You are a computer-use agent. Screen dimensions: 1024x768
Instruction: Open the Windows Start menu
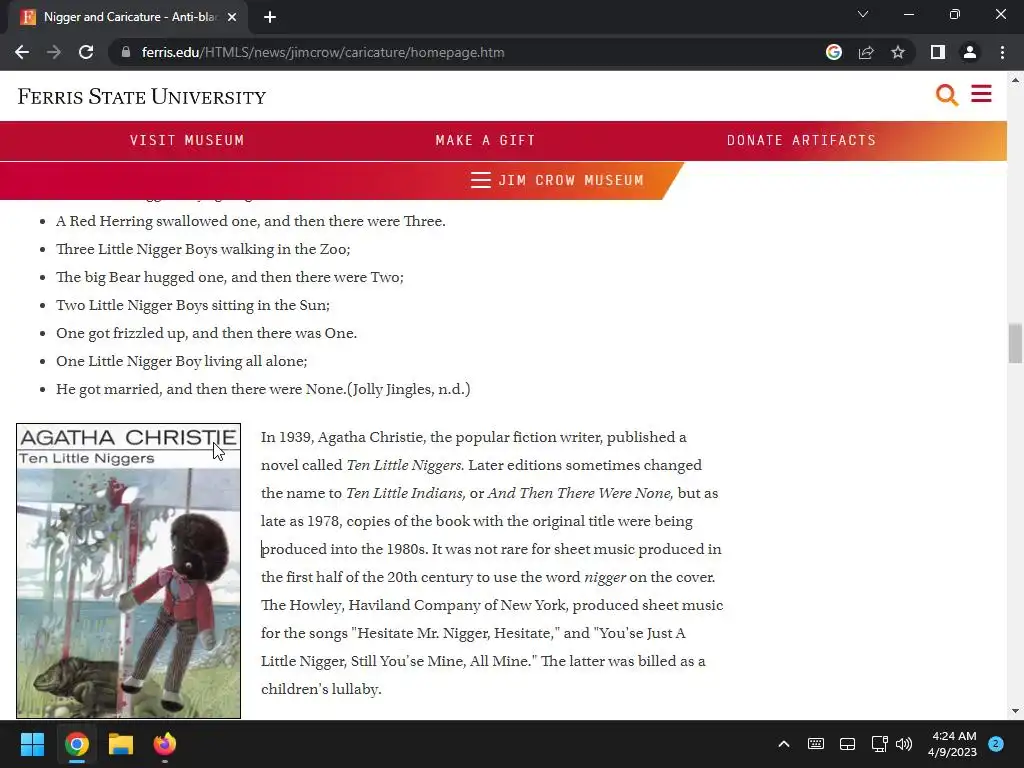pyautogui.click(x=32, y=744)
